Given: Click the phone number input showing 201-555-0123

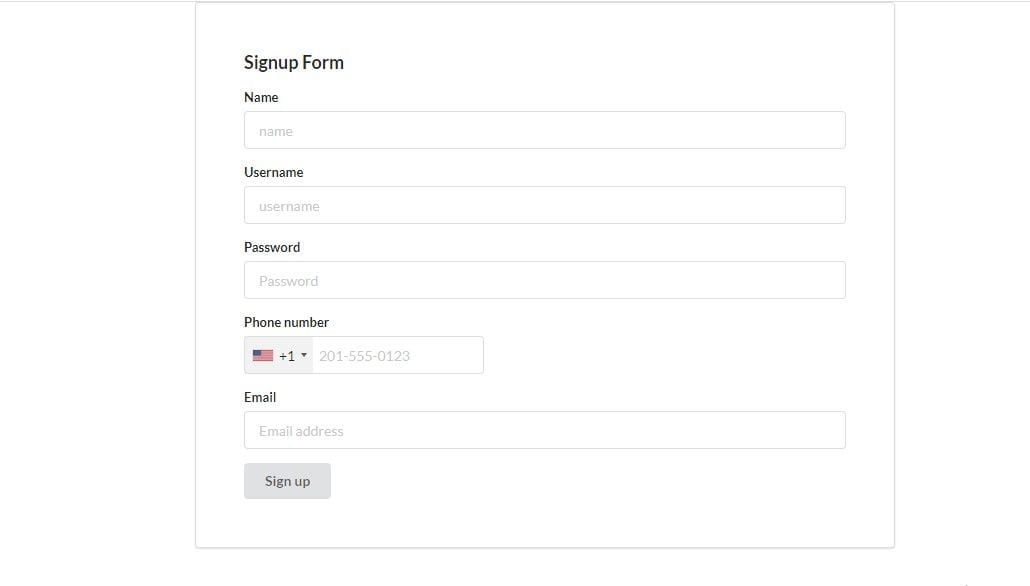Looking at the screenshot, I should (x=397, y=355).
